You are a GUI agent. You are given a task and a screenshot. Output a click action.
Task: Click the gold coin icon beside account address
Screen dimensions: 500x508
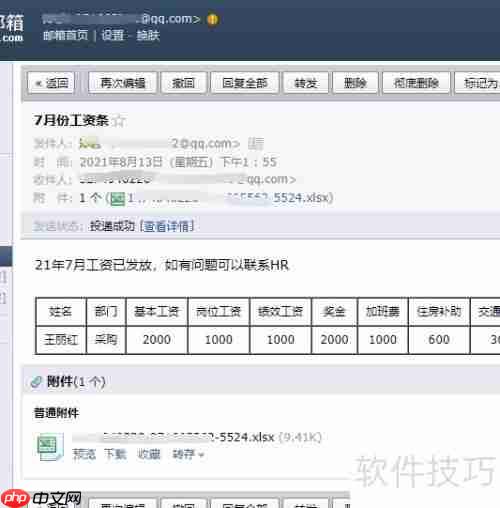(213, 19)
